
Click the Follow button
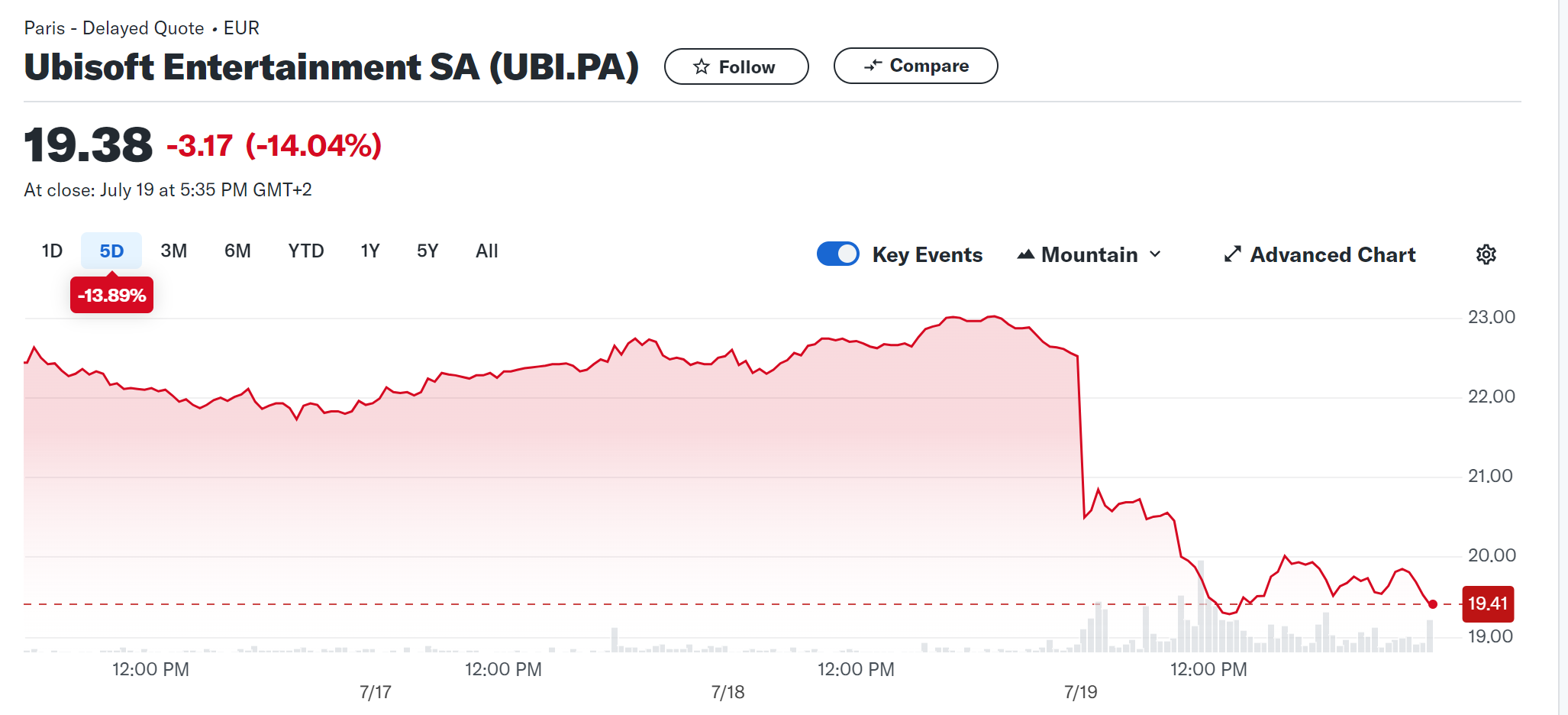(736, 67)
